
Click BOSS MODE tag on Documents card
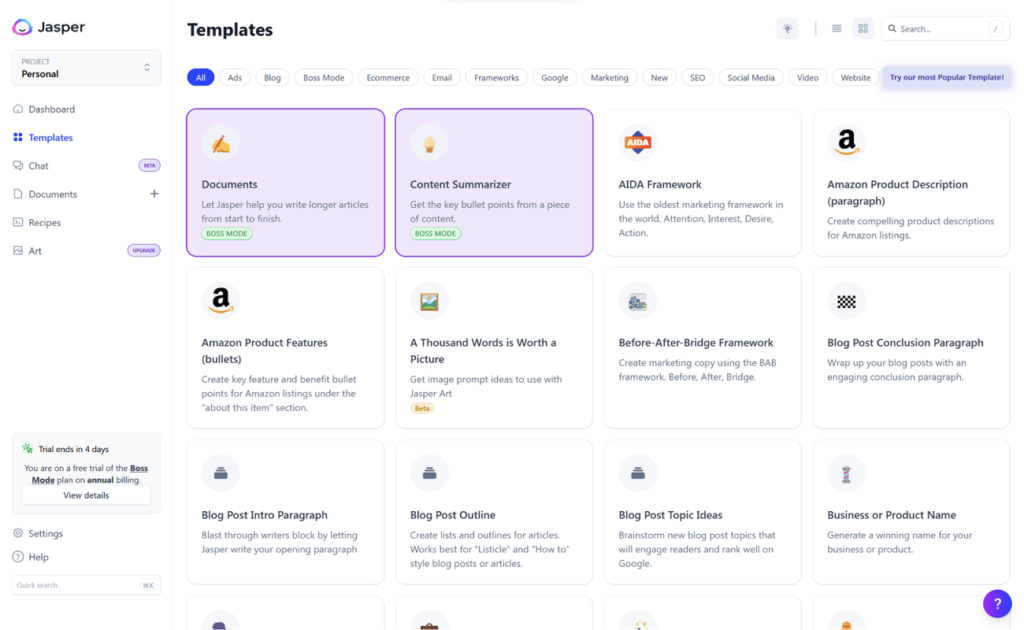click(227, 233)
